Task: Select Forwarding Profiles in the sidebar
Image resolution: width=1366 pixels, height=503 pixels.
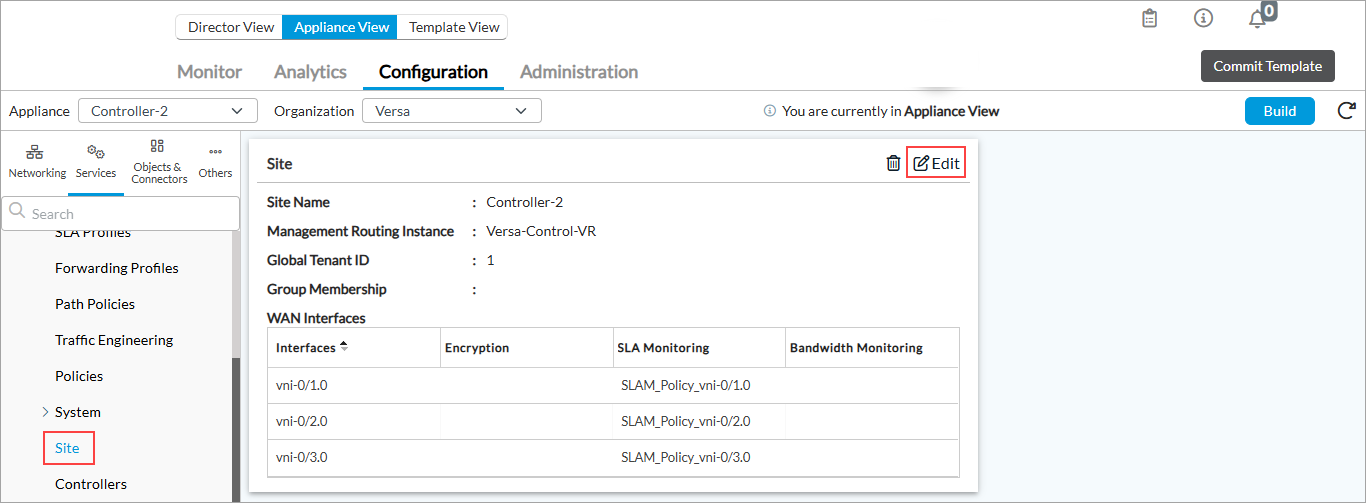Action: (x=117, y=268)
